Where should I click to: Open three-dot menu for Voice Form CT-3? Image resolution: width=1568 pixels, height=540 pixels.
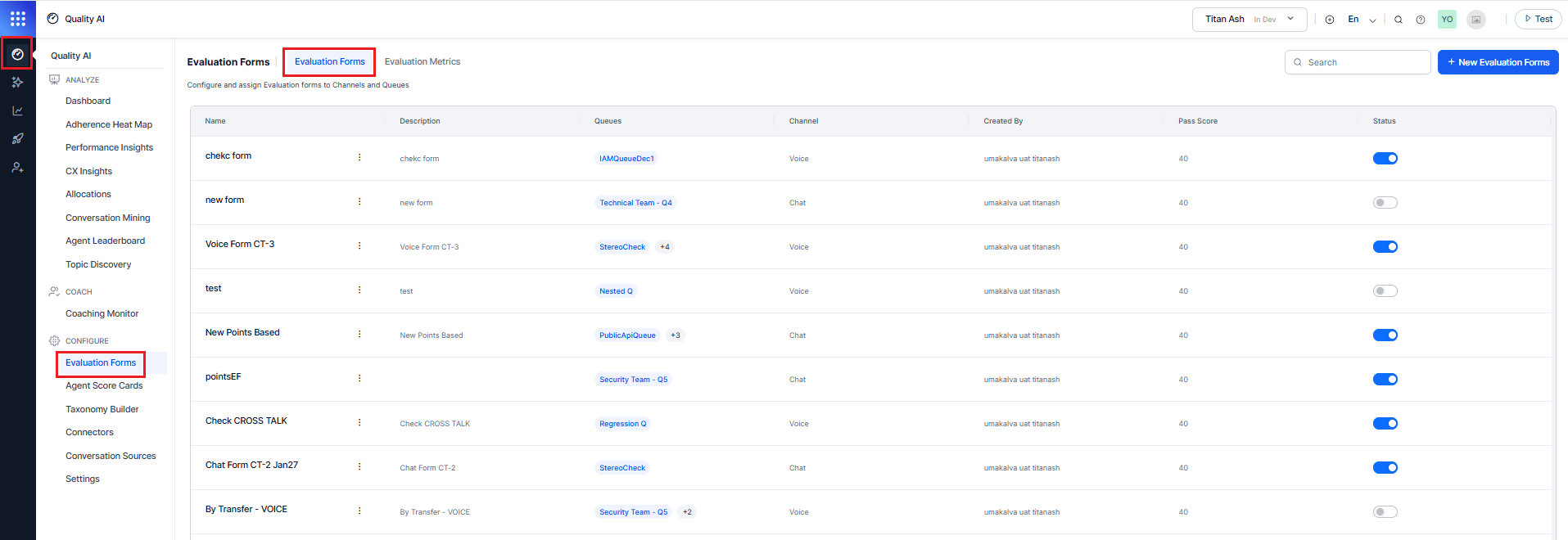359,245
